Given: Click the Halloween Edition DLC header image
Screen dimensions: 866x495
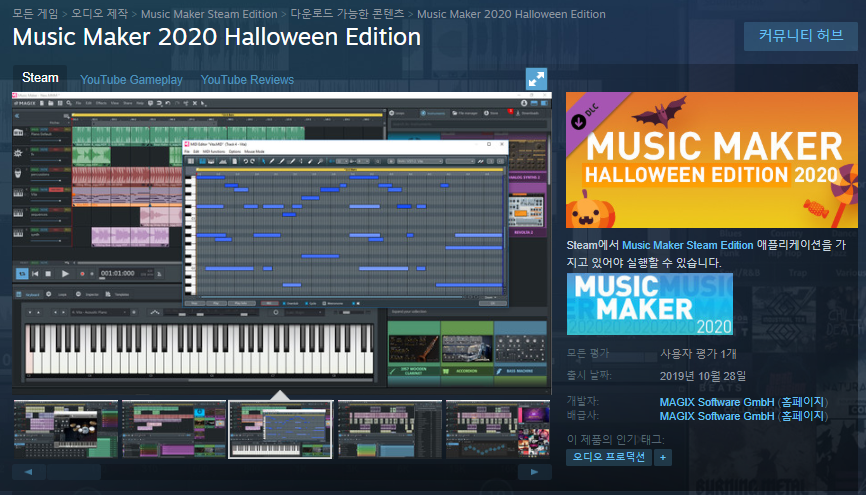Looking at the screenshot, I should tap(711, 160).
